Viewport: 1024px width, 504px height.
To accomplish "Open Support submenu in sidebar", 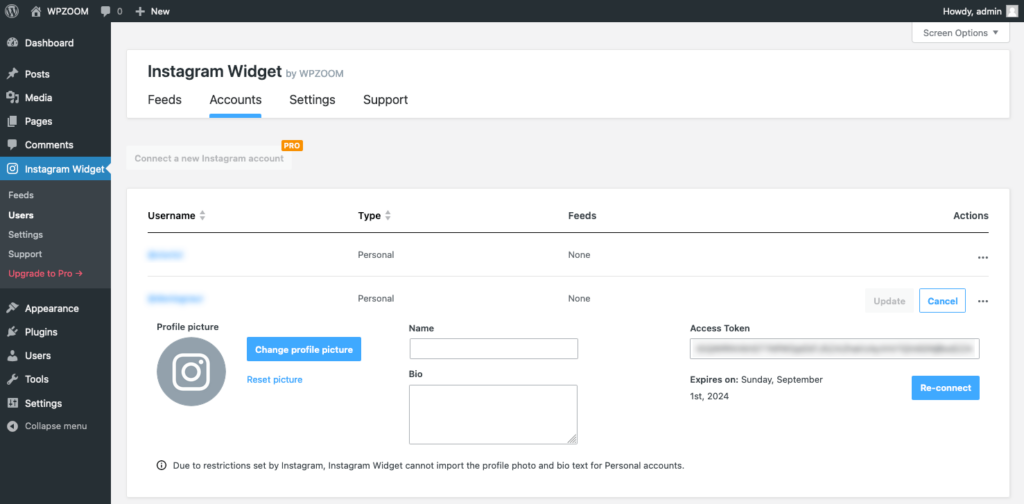I will (x=25, y=254).
